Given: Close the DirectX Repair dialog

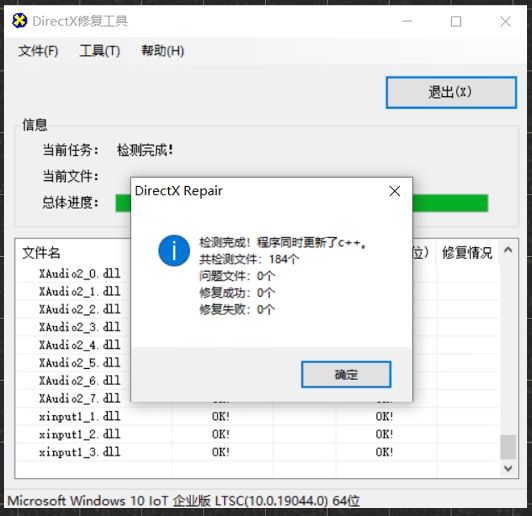Looking at the screenshot, I should pos(395,191).
